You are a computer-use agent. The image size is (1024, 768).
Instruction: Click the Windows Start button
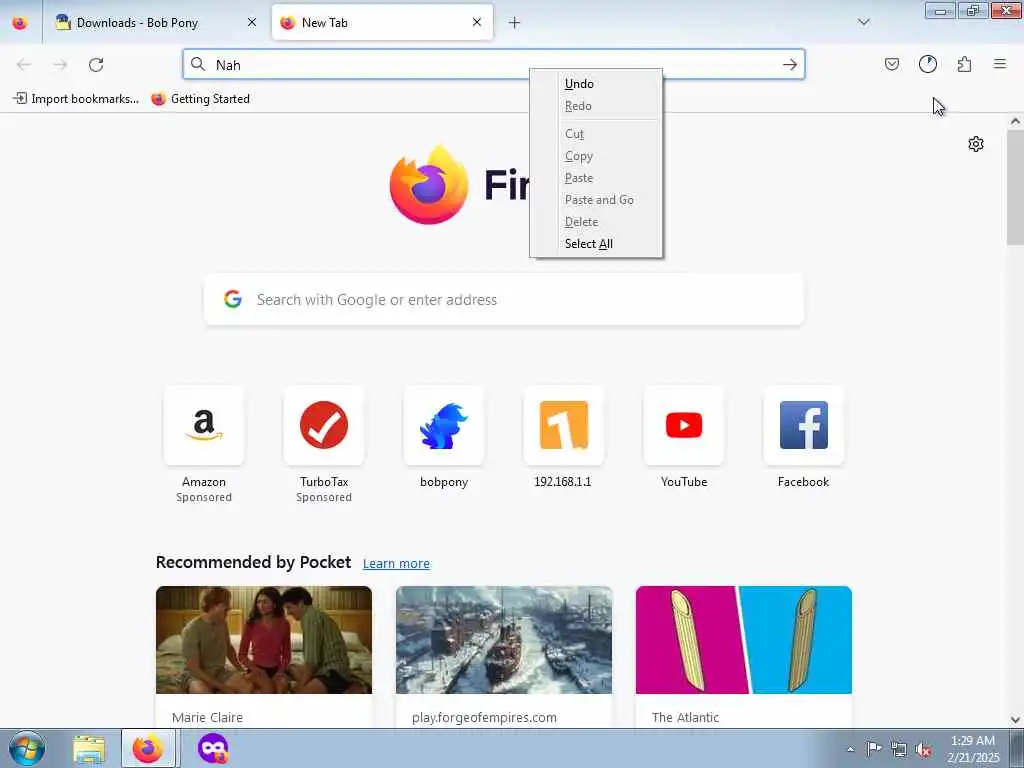pyautogui.click(x=27, y=748)
